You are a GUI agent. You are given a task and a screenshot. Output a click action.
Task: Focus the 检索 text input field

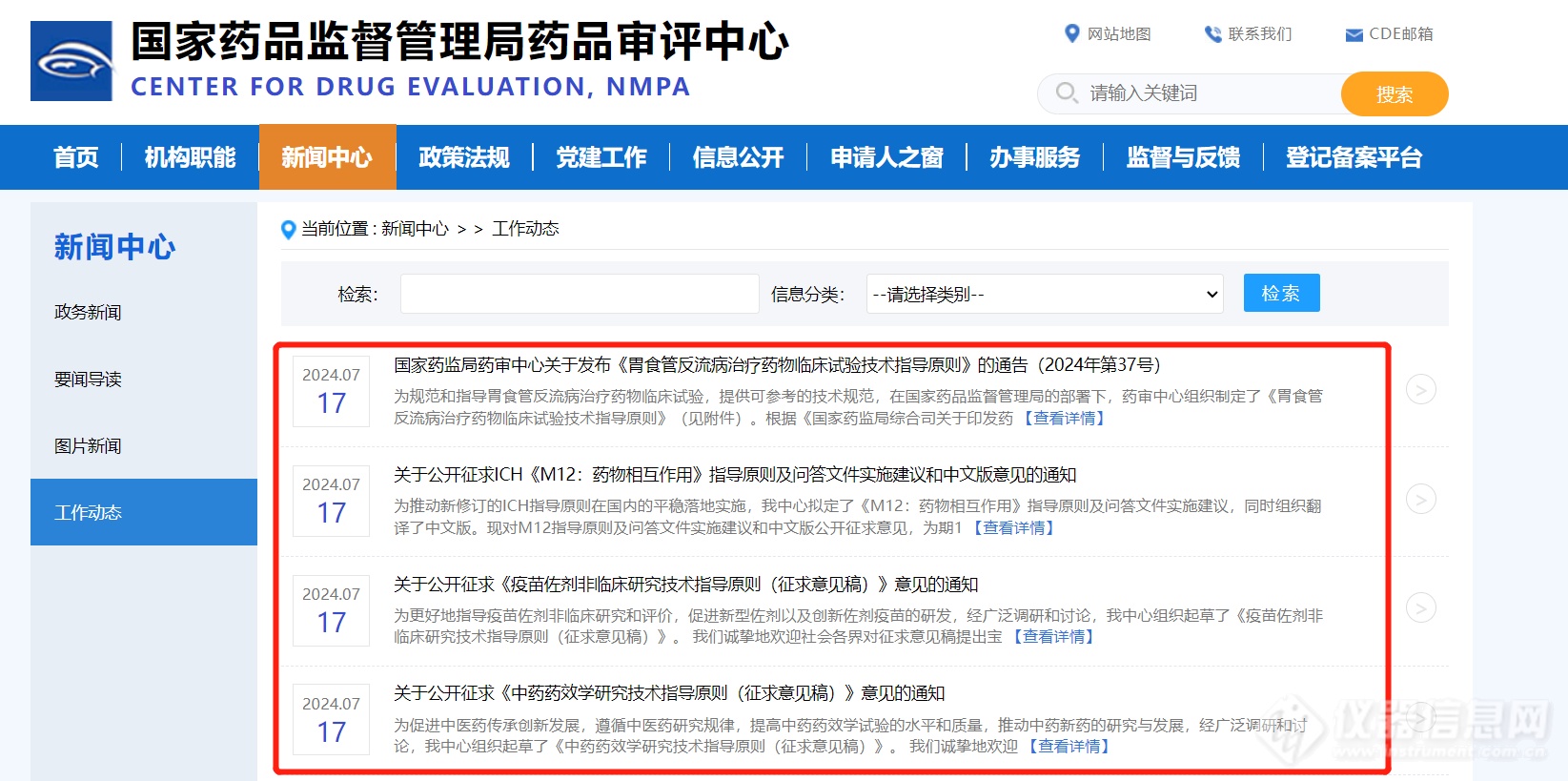580,294
